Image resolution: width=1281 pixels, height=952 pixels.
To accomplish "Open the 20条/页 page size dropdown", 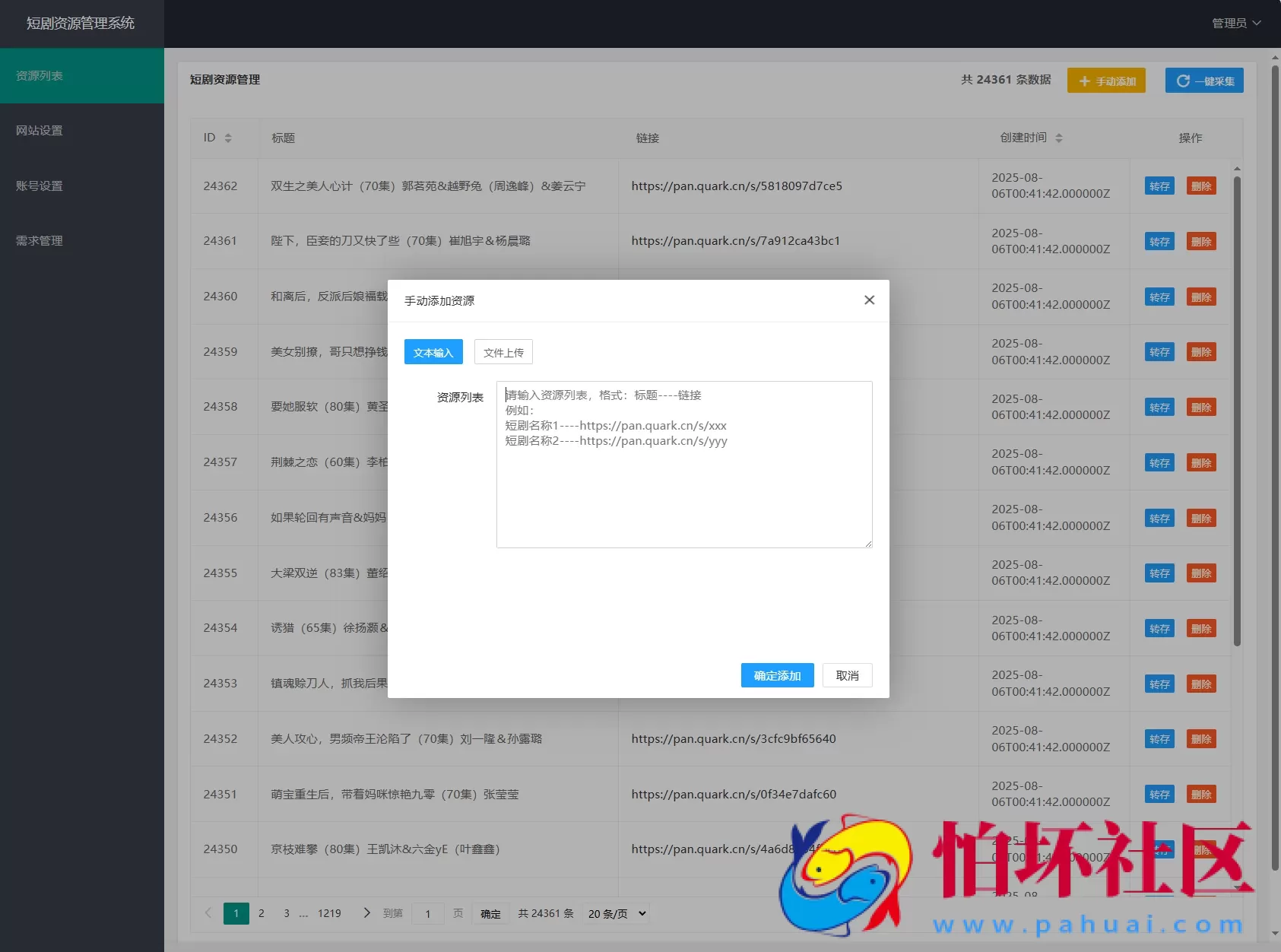I will 615,913.
